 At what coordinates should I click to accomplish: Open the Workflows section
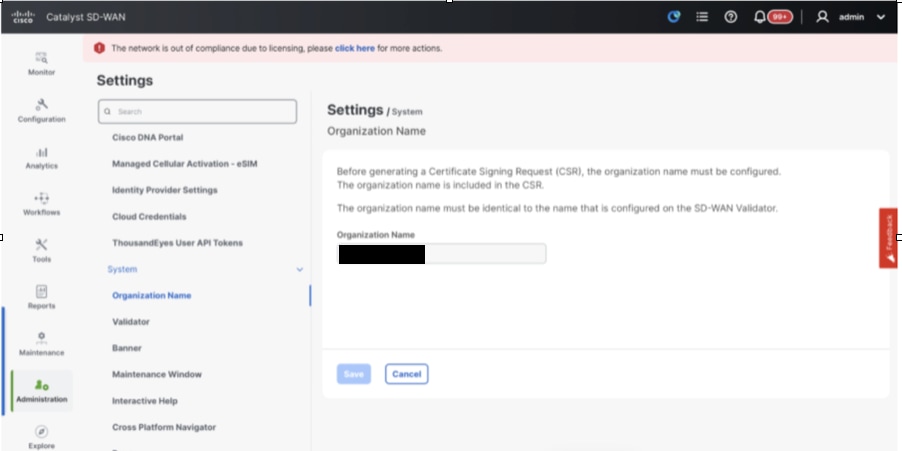42,203
